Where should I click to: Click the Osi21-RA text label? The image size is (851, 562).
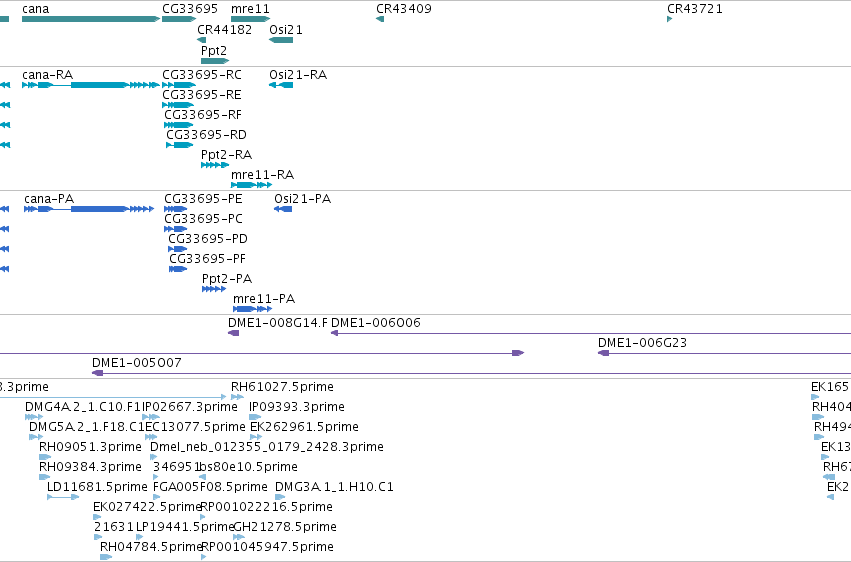pos(298,75)
